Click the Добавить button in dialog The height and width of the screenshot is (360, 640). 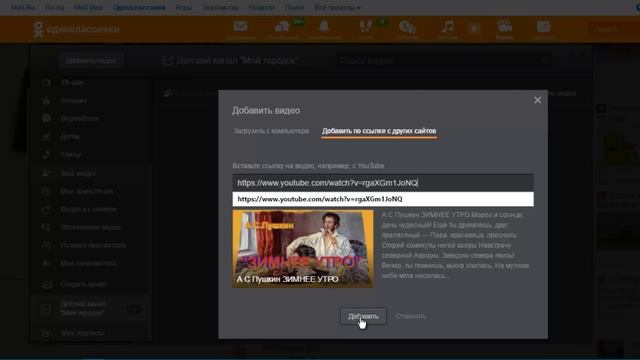click(x=363, y=316)
